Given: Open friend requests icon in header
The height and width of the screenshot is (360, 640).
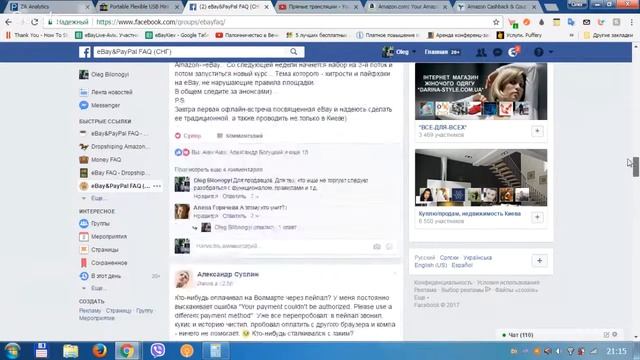Looking at the screenshot, I should 481,52.
